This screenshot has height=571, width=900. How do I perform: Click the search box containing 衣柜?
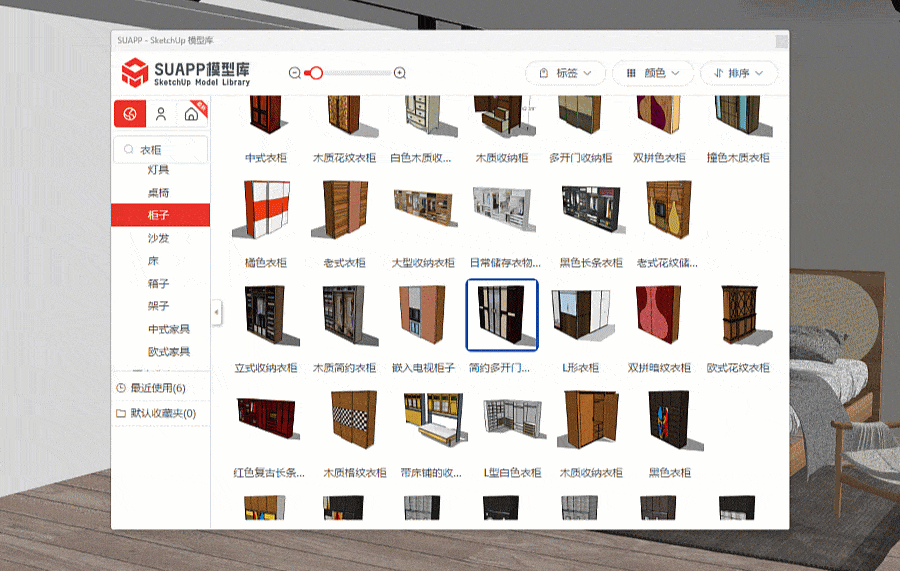click(x=161, y=150)
